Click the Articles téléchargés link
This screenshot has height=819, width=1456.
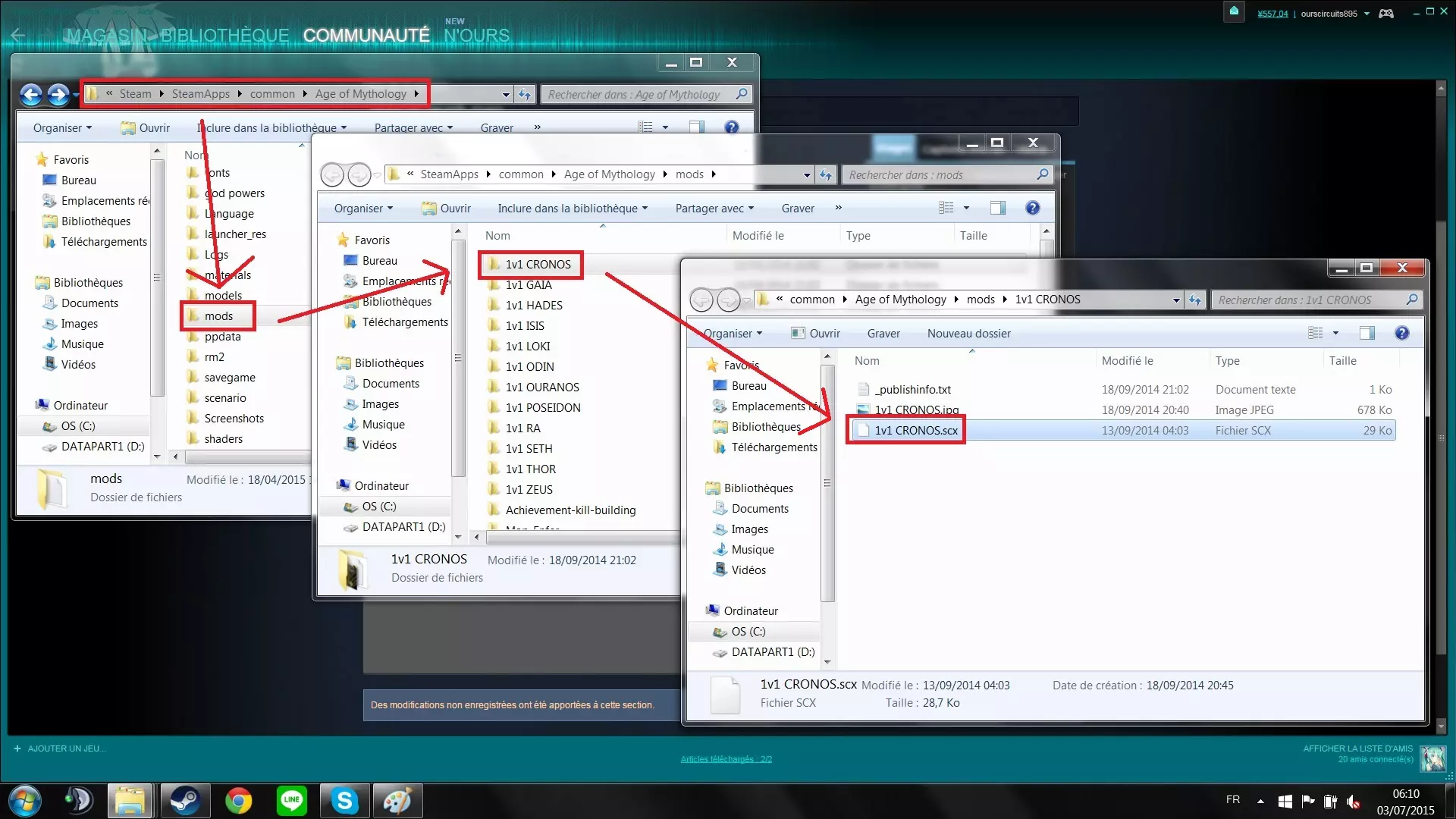726,759
